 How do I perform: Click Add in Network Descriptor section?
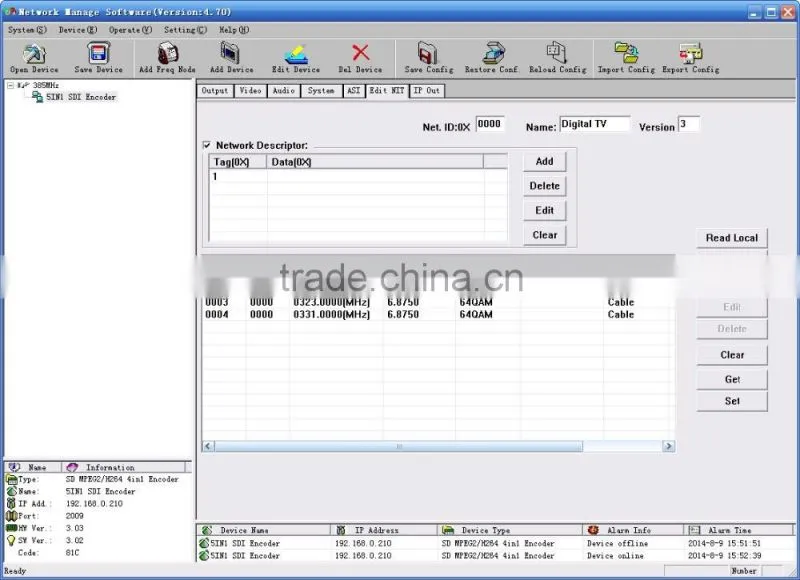[x=544, y=162]
